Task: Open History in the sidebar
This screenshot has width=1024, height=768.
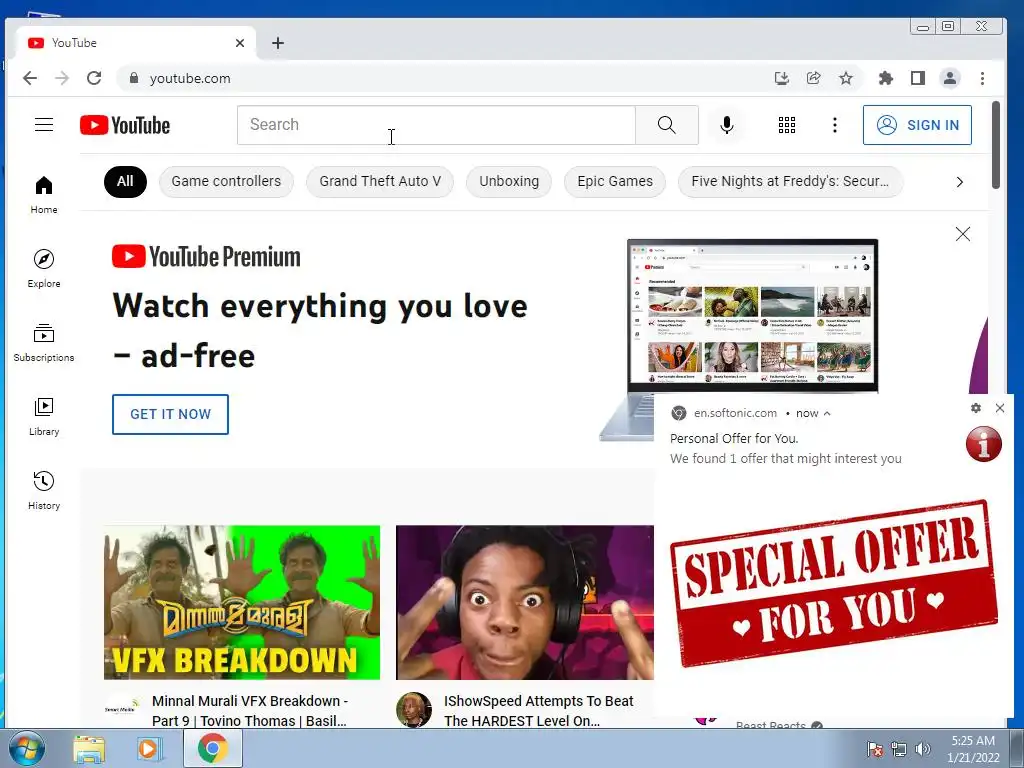Action: point(44,490)
